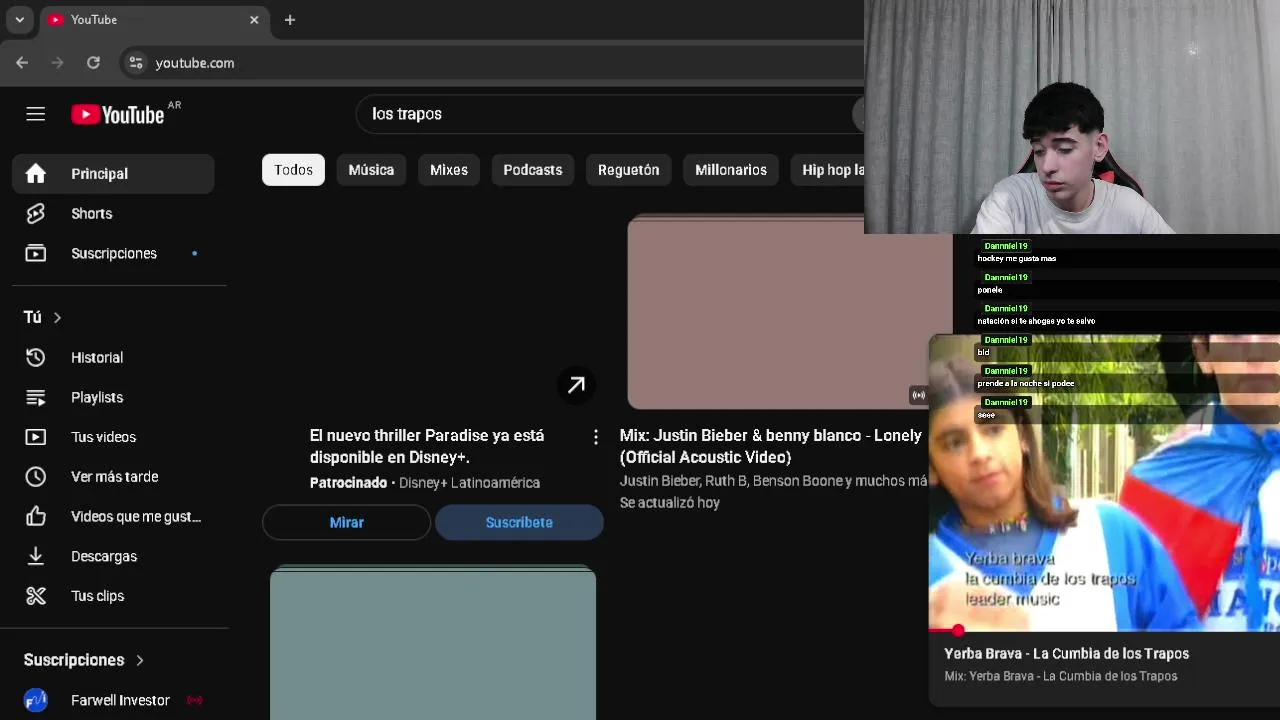
Task: Select the Mixes filter chip
Action: click(x=449, y=170)
